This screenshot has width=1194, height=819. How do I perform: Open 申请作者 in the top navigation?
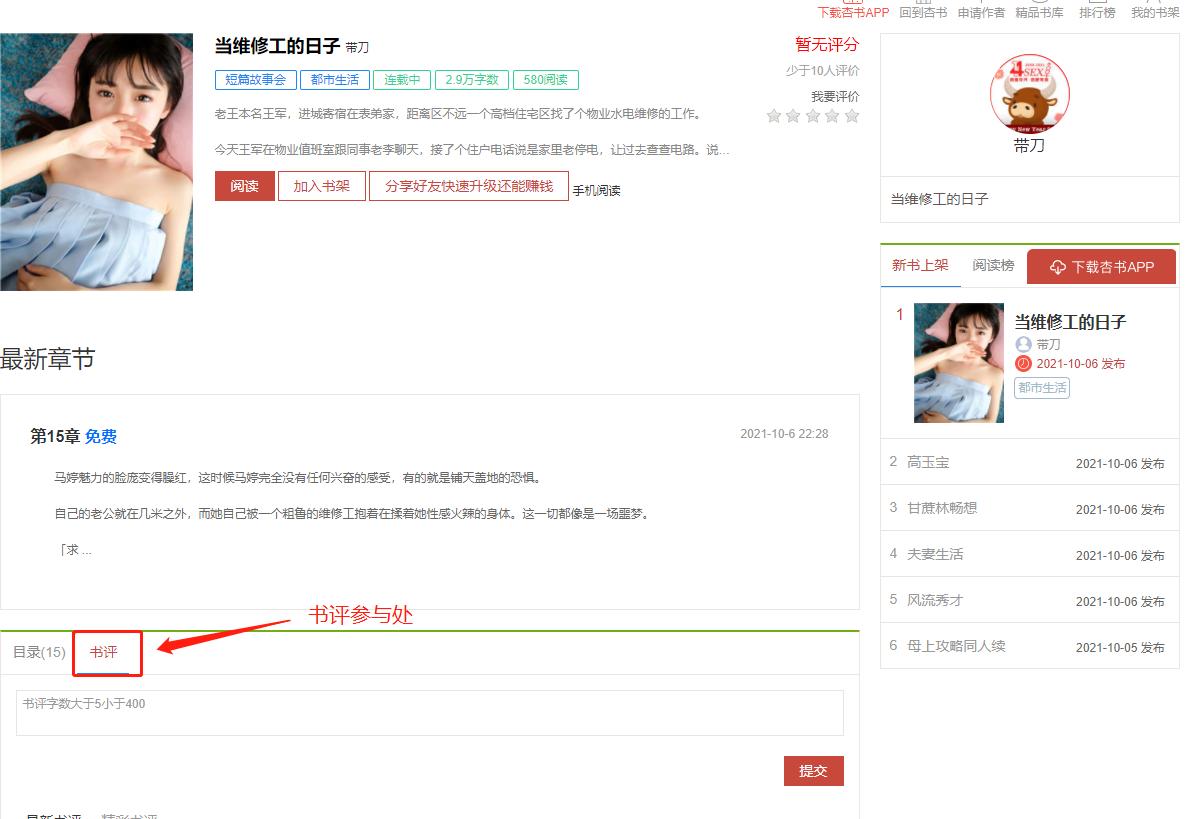(982, 12)
